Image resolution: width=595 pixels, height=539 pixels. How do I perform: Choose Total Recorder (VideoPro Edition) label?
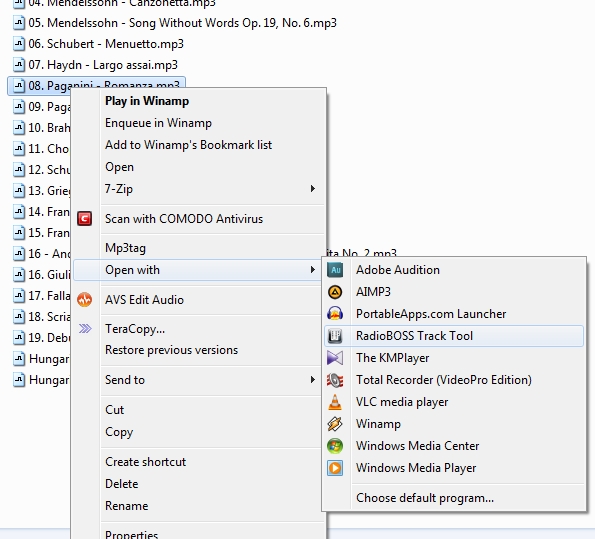(x=444, y=380)
